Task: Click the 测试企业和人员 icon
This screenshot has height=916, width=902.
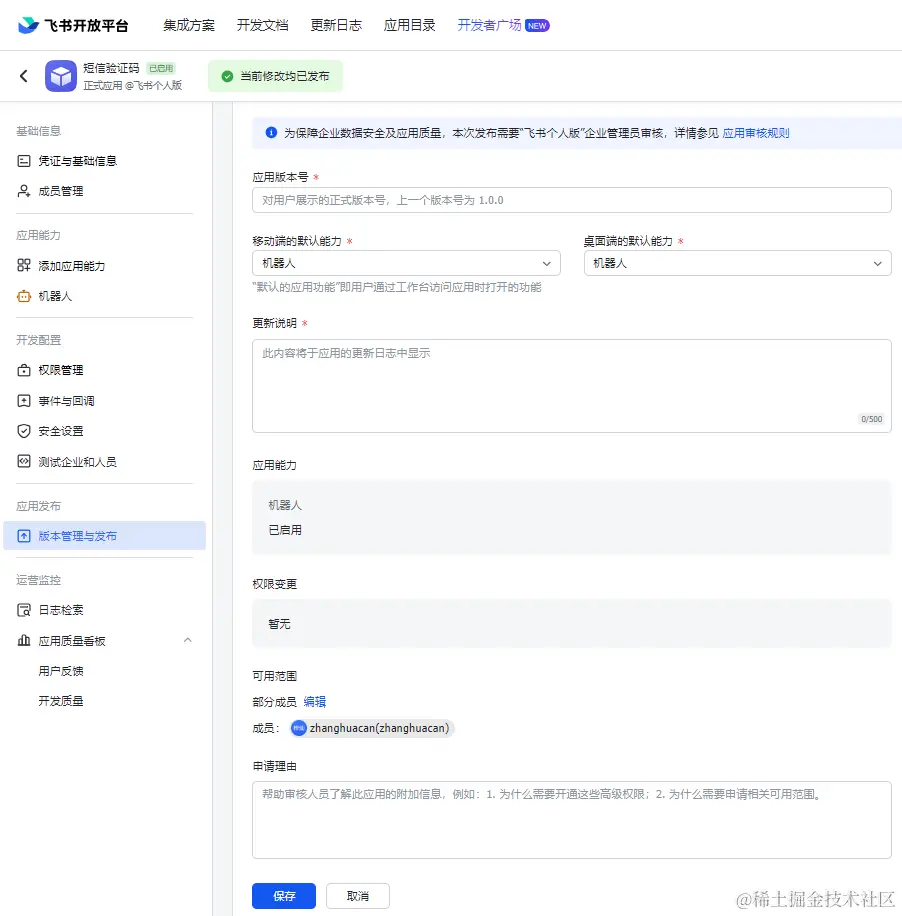Action: (x=24, y=462)
